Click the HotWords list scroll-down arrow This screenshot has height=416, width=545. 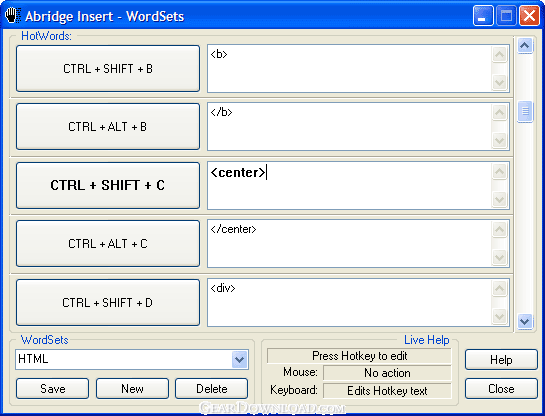(524, 321)
